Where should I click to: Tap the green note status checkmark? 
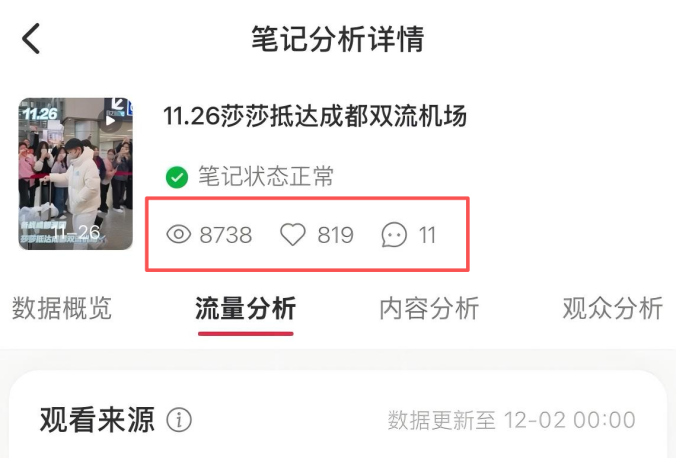(x=177, y=177)
